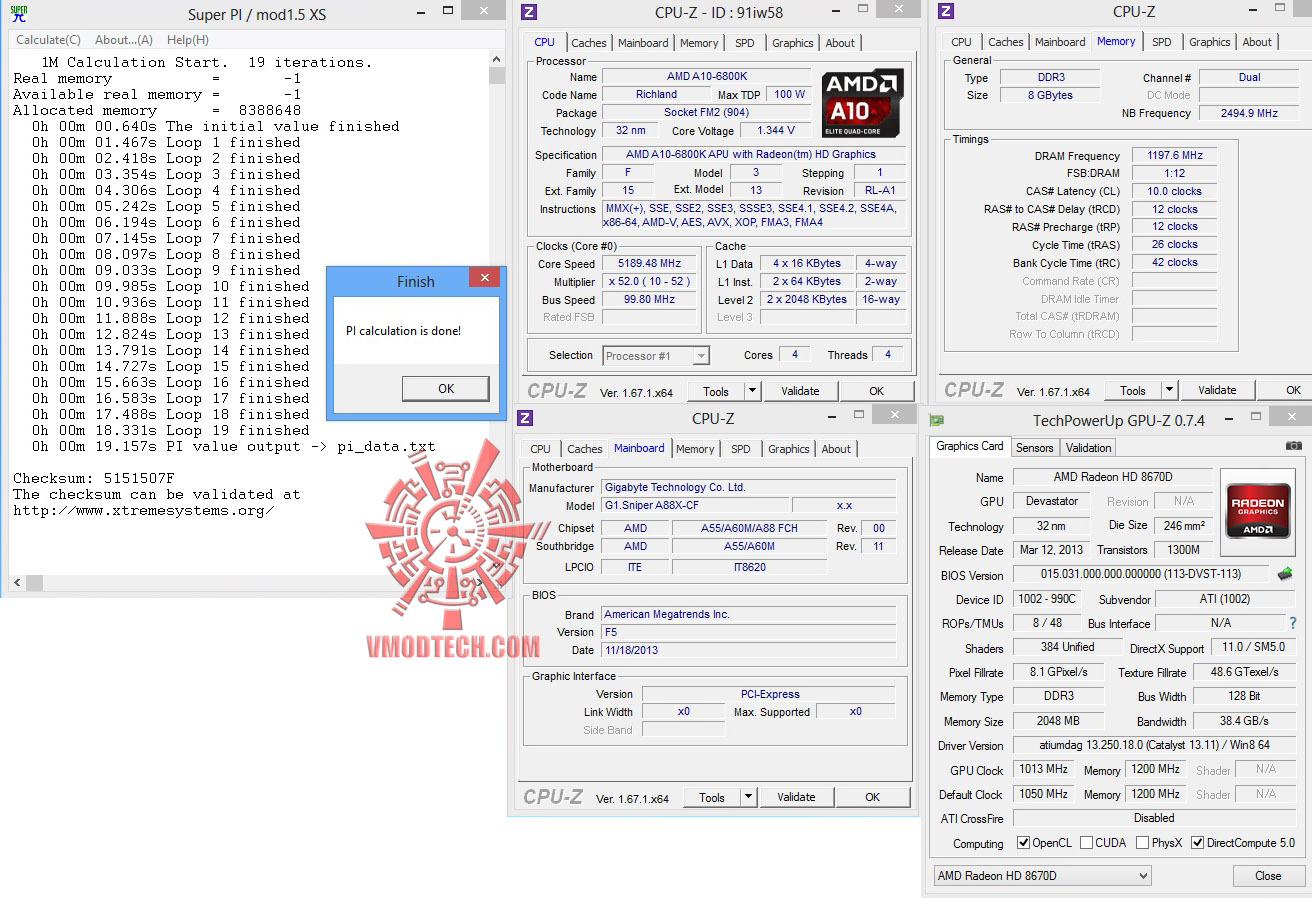Click the Bus Interface question mark icon
Viewport: 1312px width, 898px height.
[1293, 623]
